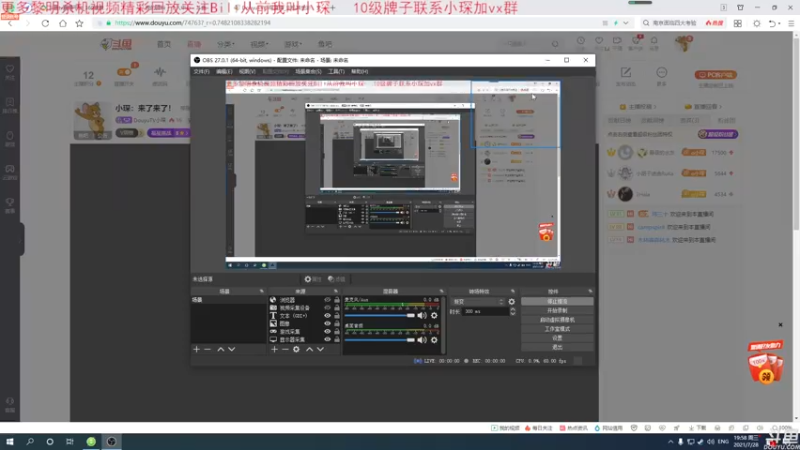Reload the page in the browser toolbar

click(x=45, y=23)
